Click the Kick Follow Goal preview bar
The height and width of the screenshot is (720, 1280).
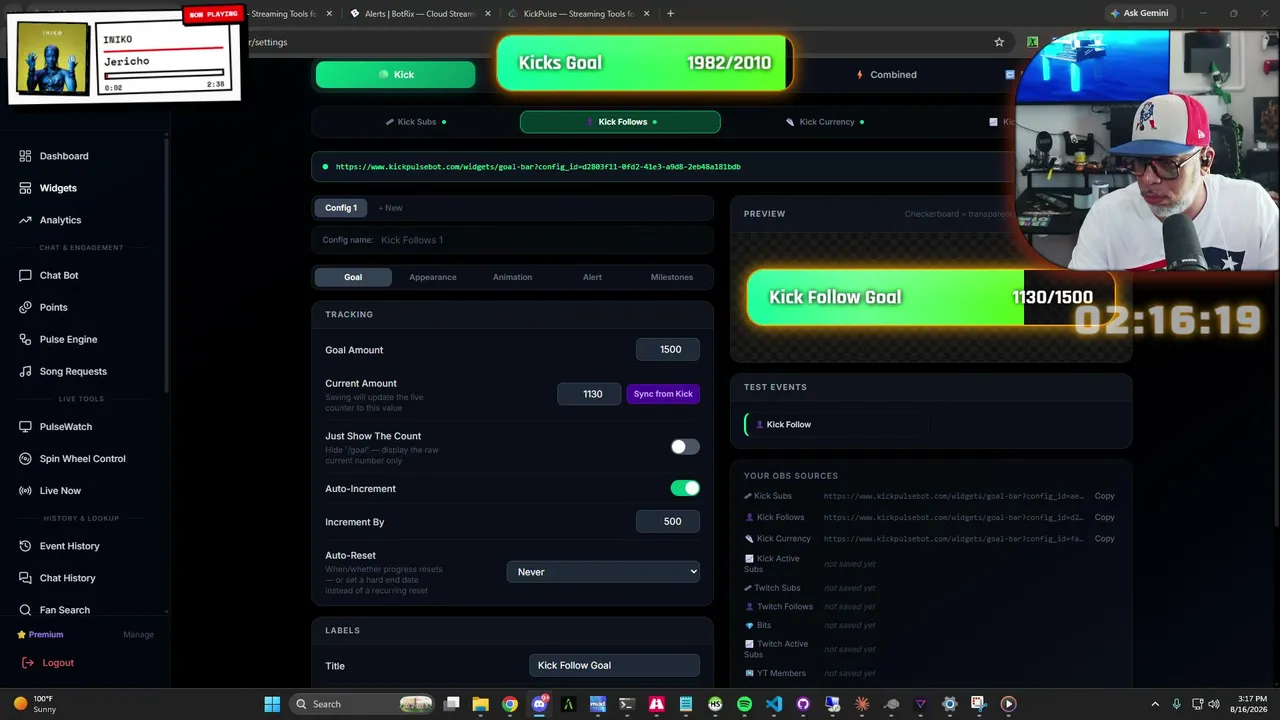pyautogui.click(x=930, y=297)
